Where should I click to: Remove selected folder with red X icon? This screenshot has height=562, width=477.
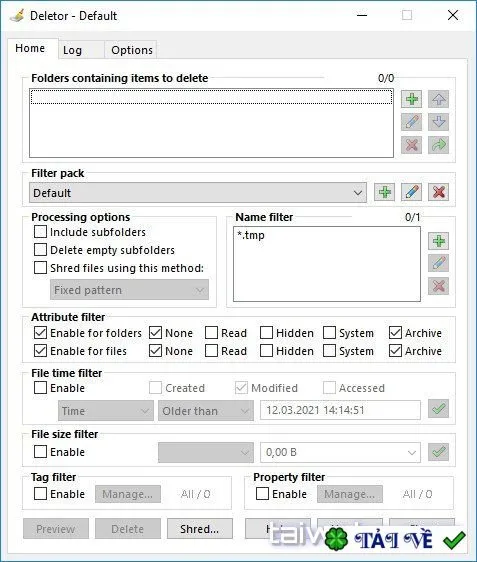(411, 145)
